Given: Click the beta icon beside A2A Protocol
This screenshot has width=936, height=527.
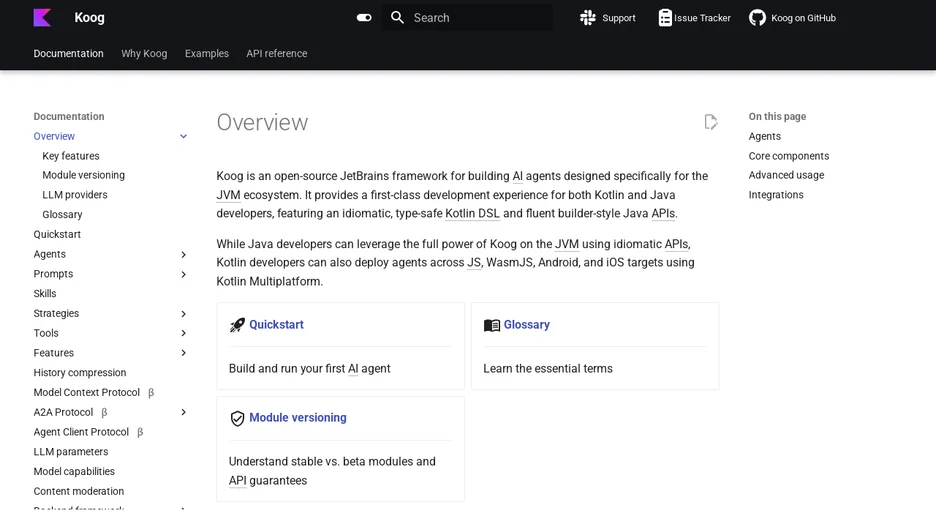Looking at the screenshot, I should [104, 412].
